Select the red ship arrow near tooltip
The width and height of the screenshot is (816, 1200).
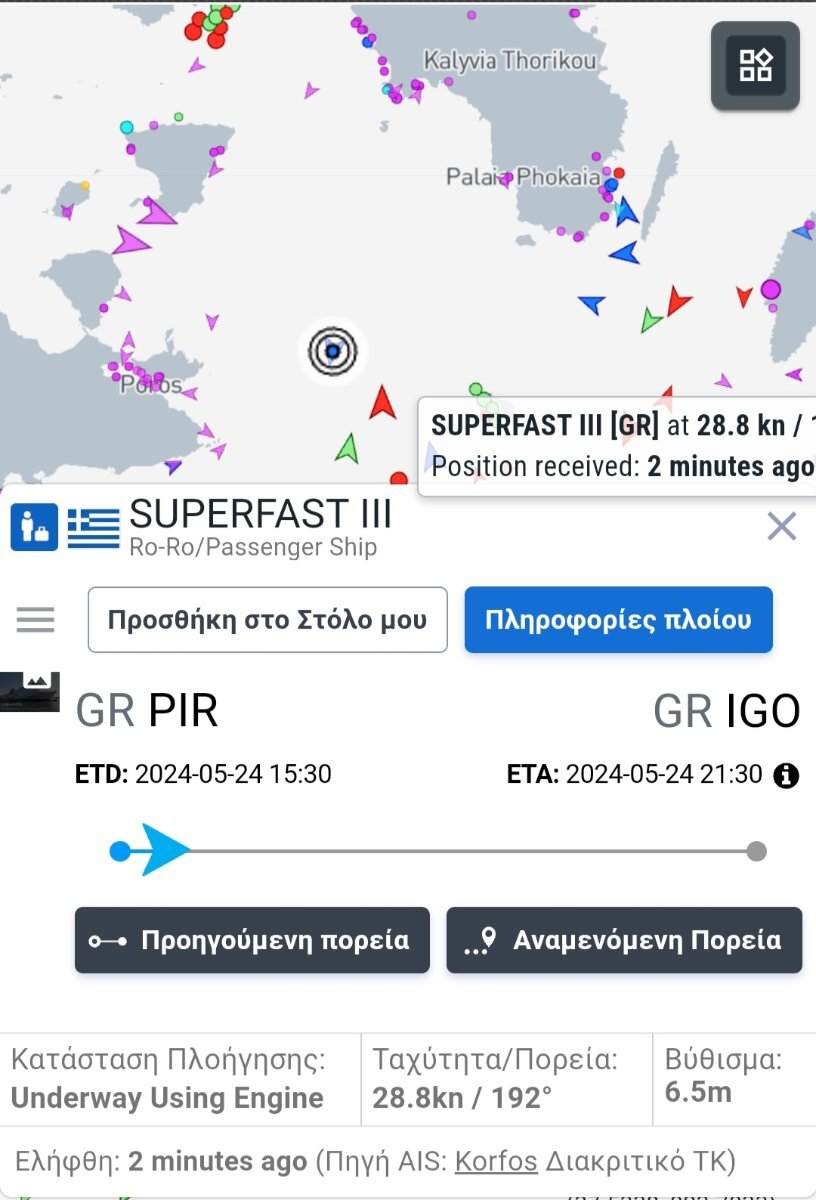pos(382,402)
